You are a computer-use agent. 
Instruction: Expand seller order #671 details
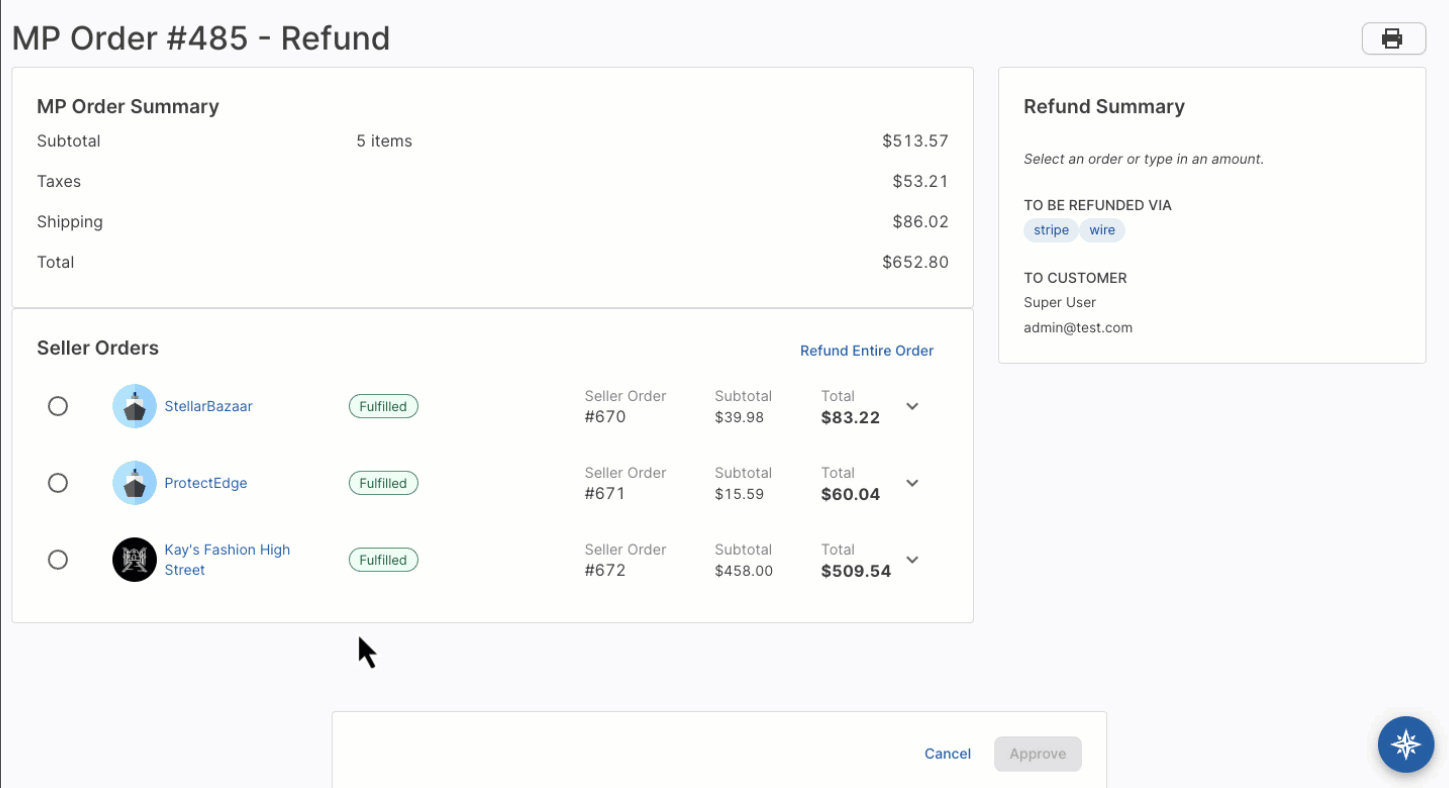pyautogui.click(x=912, y=483)
